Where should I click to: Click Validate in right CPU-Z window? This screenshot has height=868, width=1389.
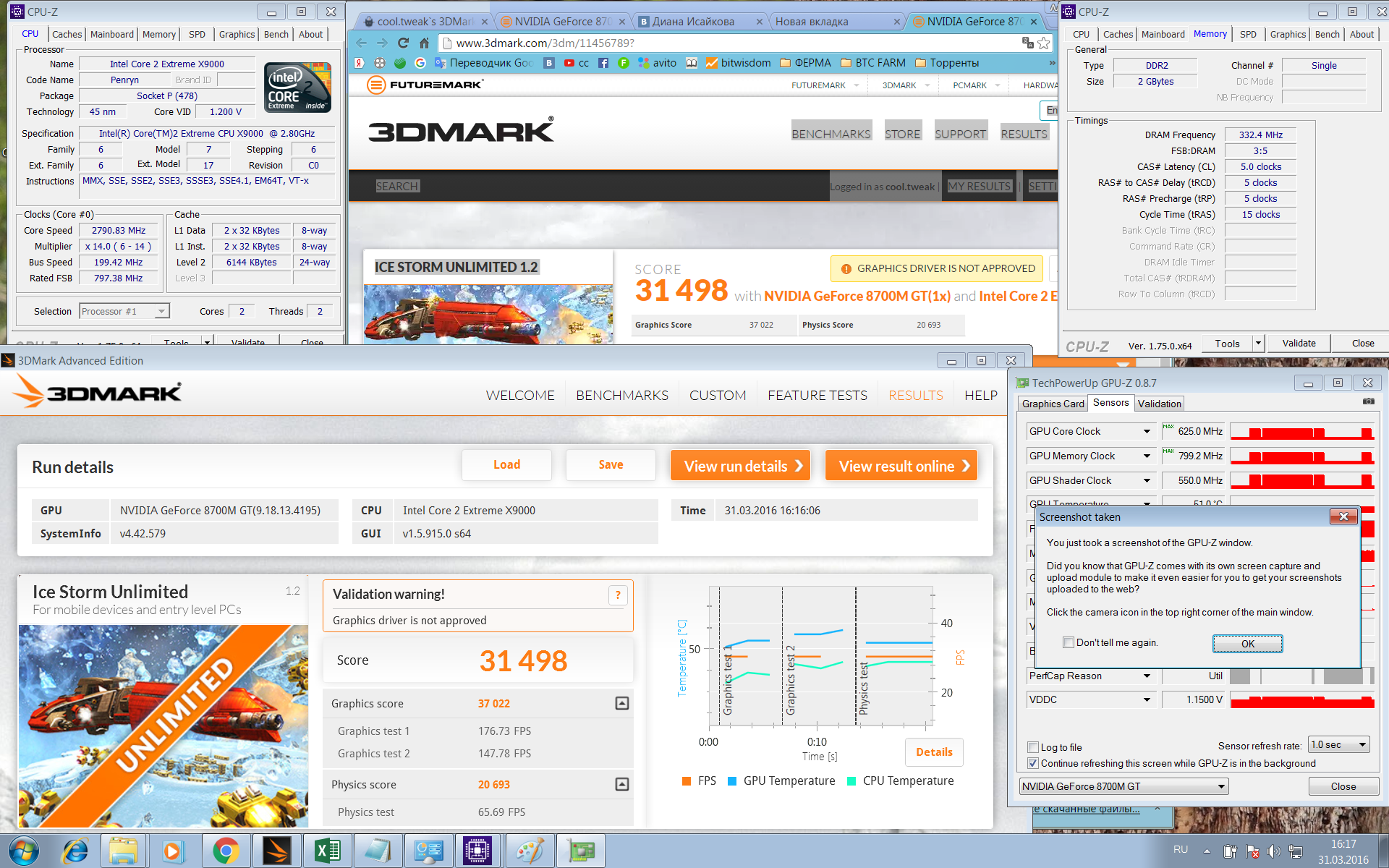(1299, 344)
